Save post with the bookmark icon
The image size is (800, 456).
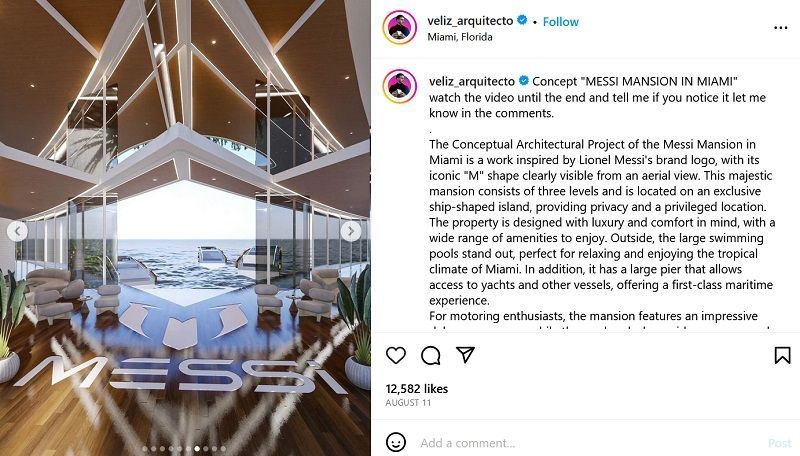782,355
